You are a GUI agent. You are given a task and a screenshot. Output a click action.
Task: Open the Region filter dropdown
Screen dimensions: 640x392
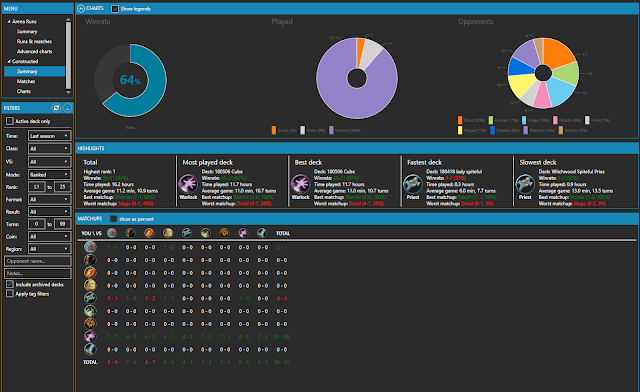(49, 249)
